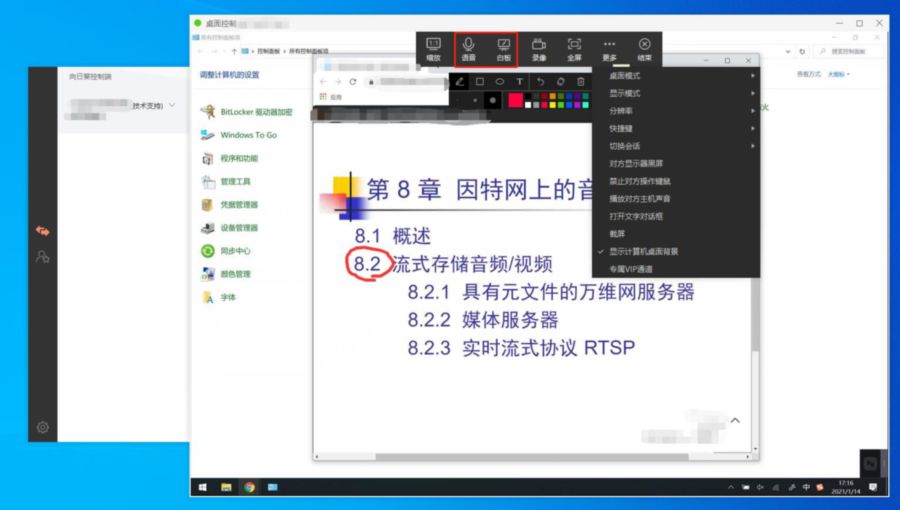The image size is (900, 510).
Task: Click the 缩放 zoom icon in the remote toolbar
Action: (433, 49)
